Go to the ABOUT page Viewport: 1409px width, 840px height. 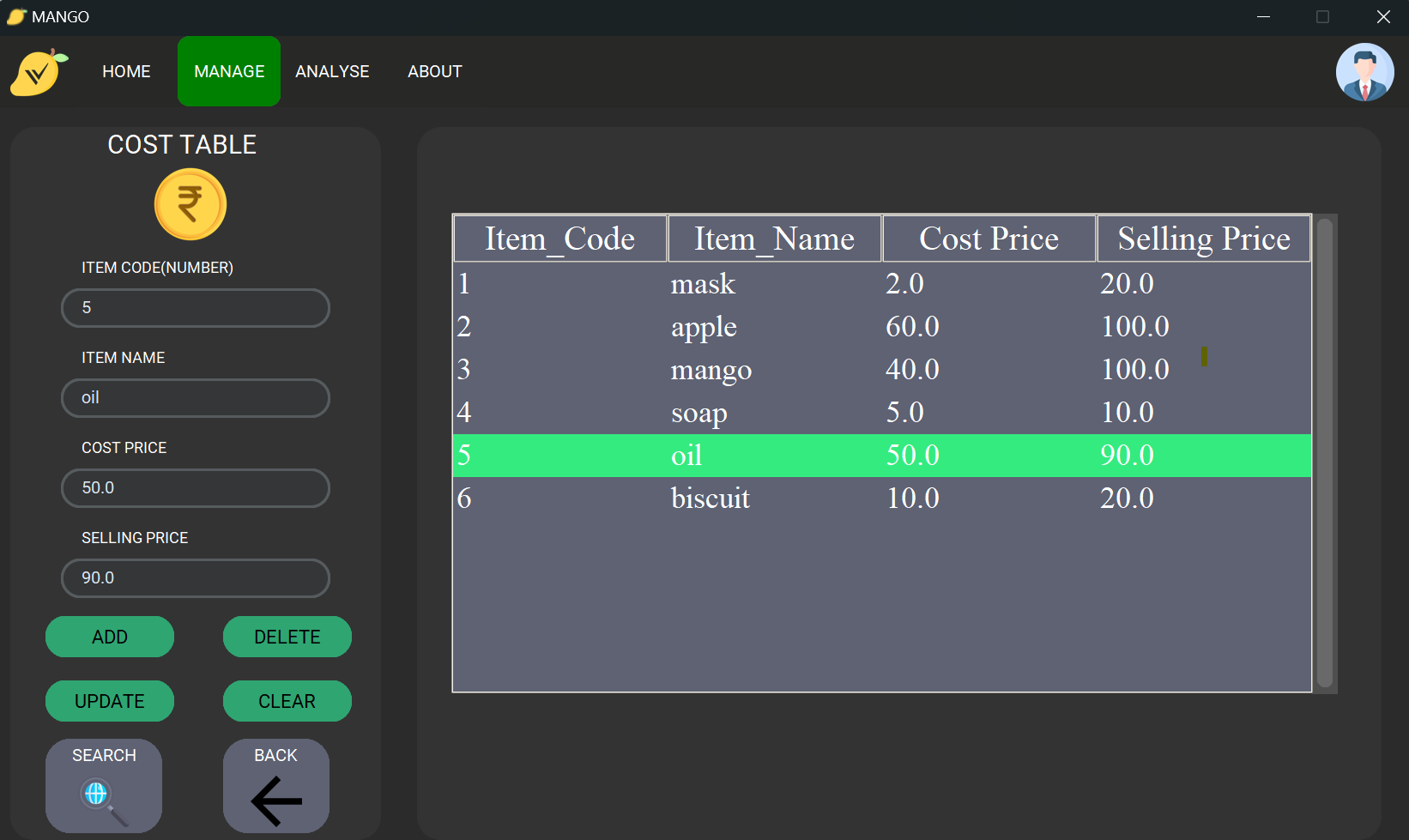434,71
